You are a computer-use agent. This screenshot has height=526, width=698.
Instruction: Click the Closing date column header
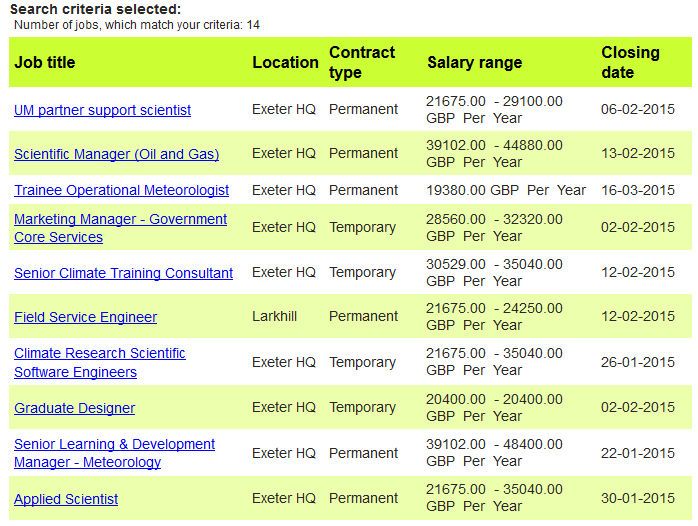pyautogui.click(x=630, y=62)
